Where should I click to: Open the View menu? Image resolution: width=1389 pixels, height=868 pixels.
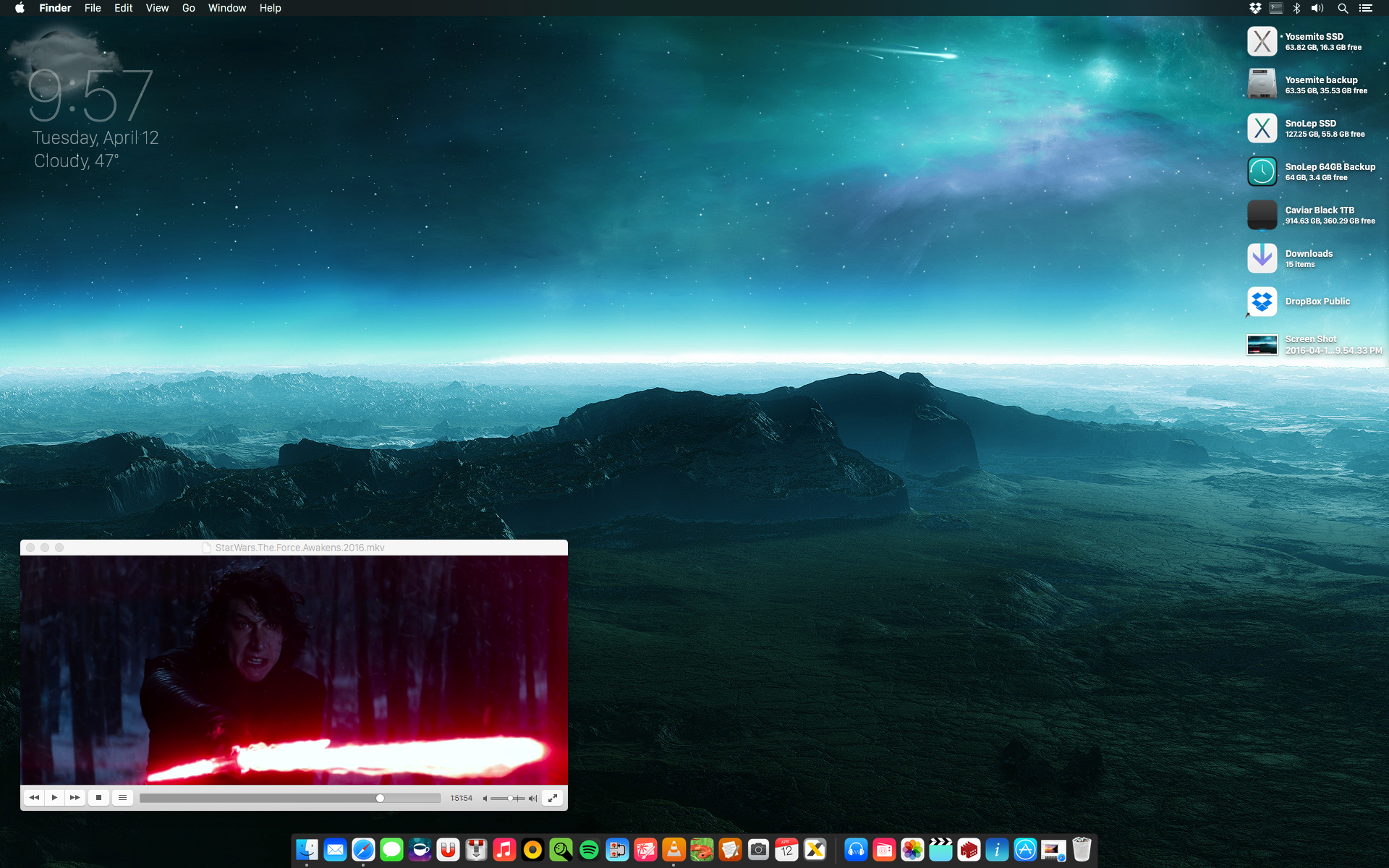click(x=157, y=8)
